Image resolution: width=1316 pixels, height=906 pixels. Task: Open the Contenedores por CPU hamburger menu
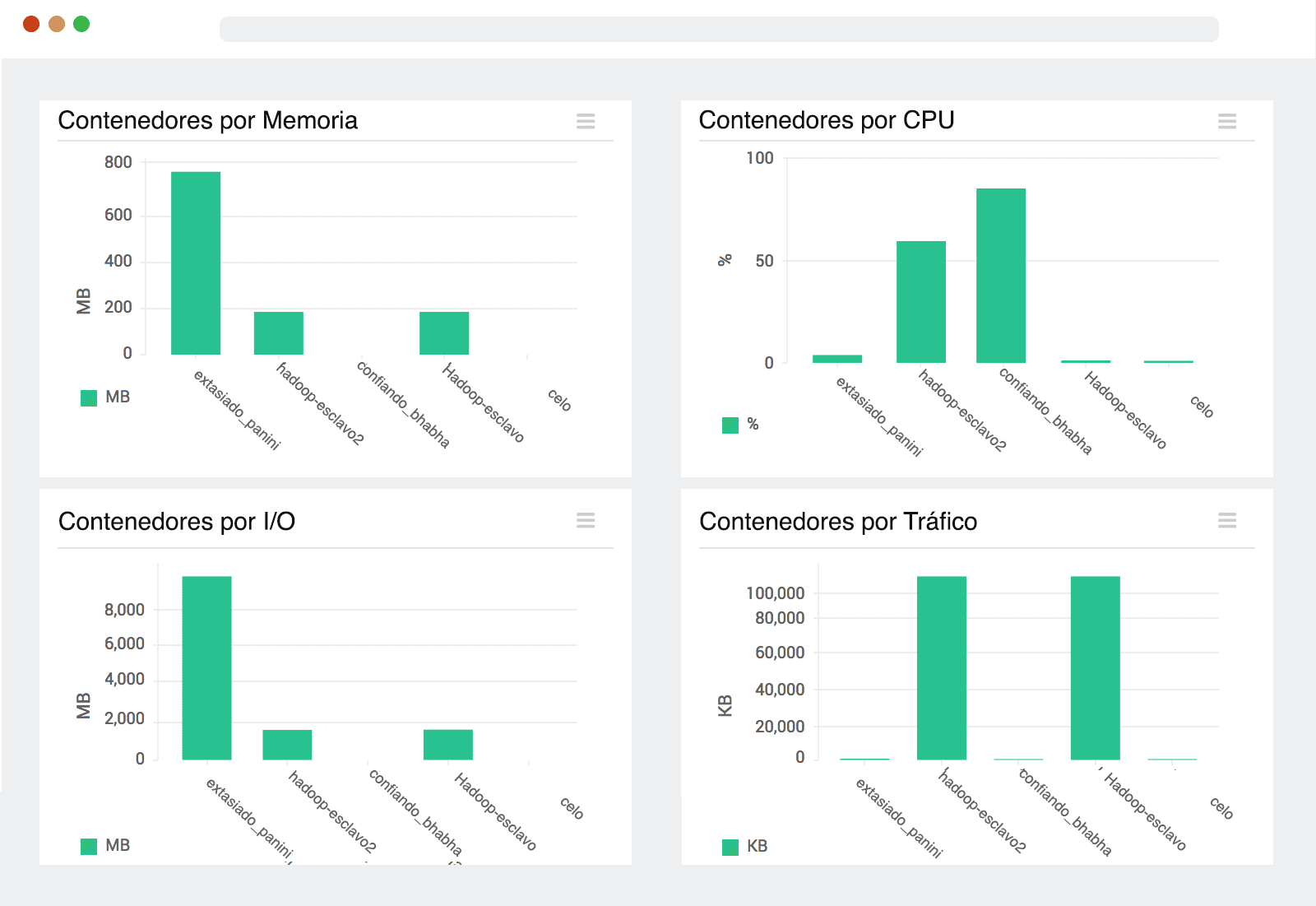(1226, 122)
